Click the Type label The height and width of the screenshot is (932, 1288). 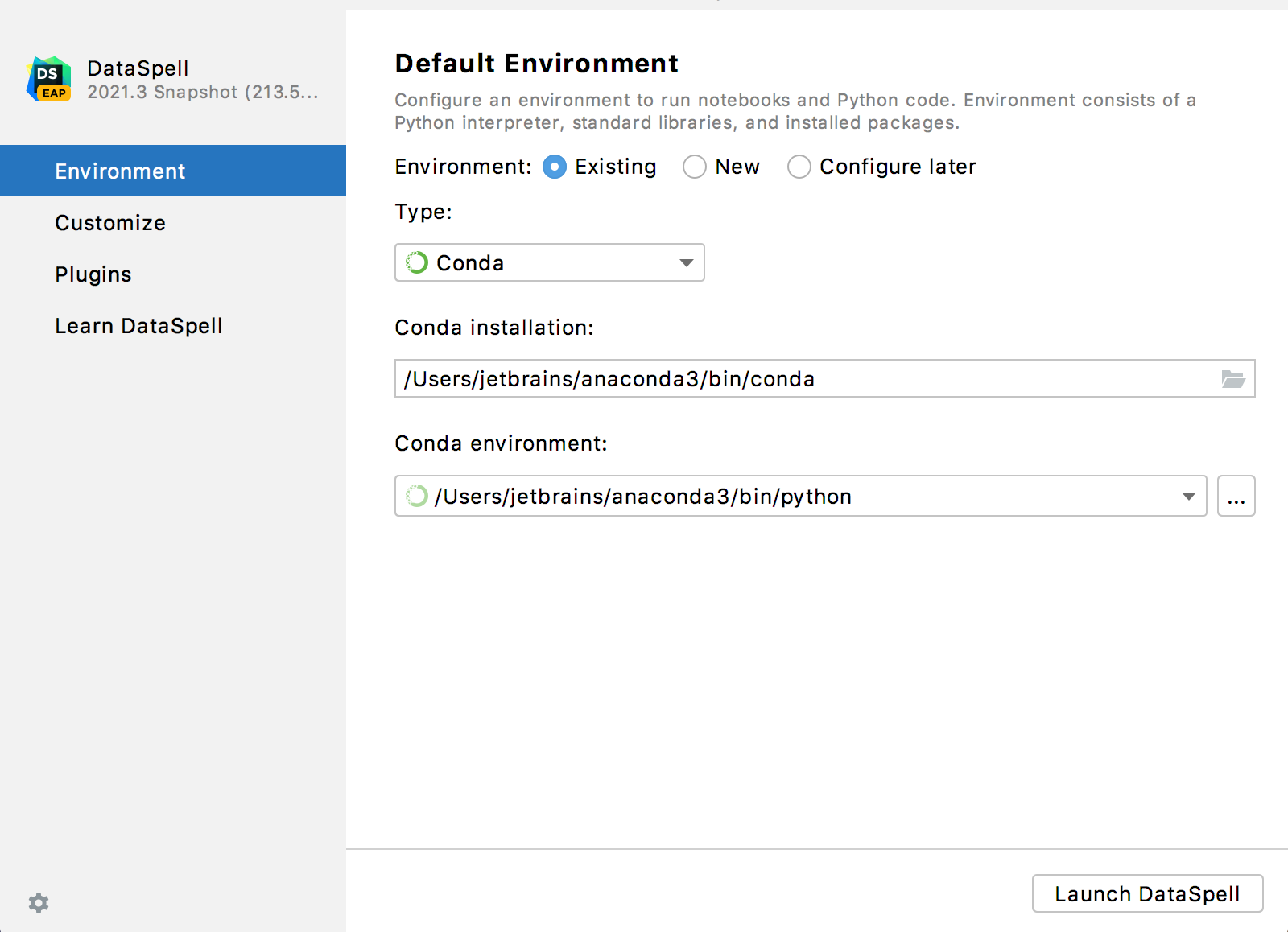click(x=423, y=212)
